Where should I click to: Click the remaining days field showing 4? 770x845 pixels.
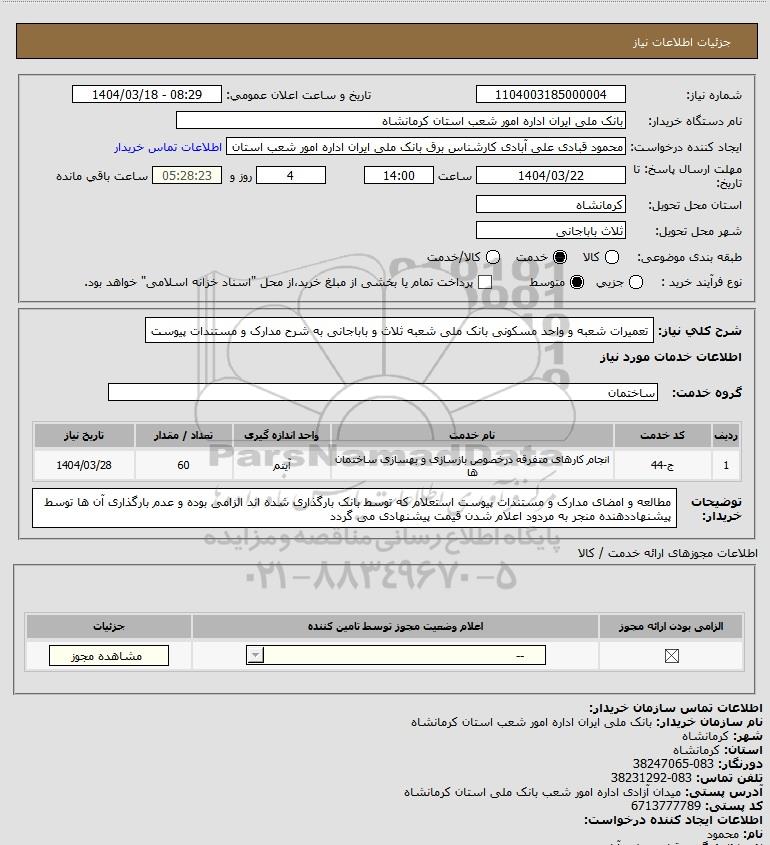(291, 175)
